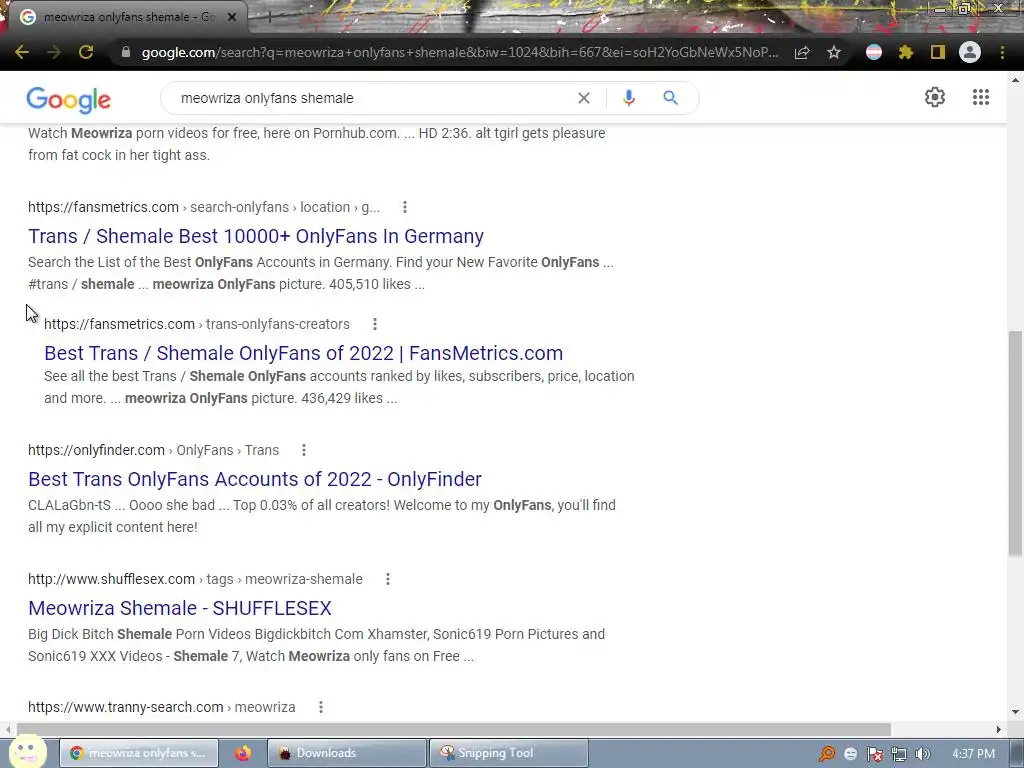This screenshot has height=768, width=1024.
Task: Click the scroll-right arrow of horizontal scrollbar
Action: (999, 729)
